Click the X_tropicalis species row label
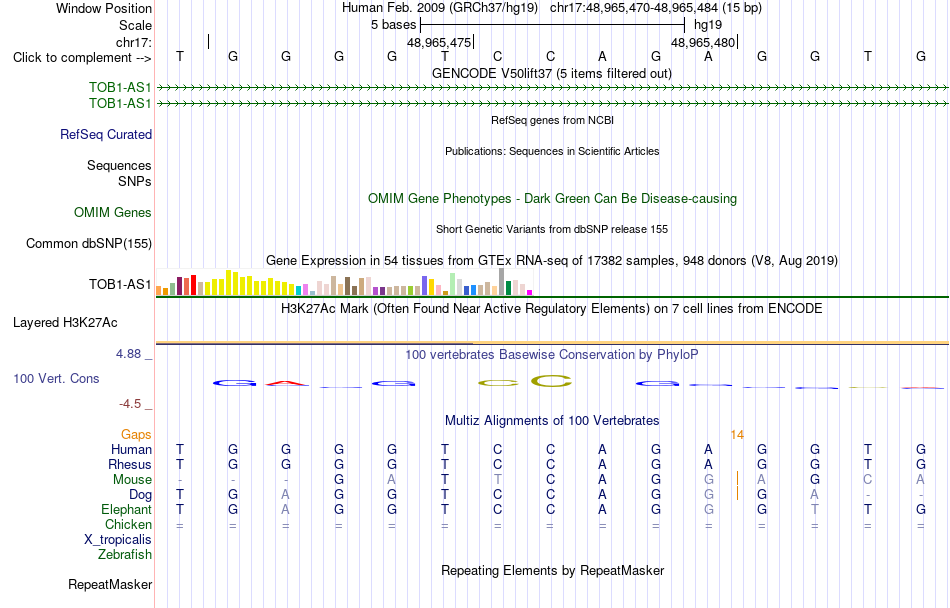 click(118, 540)
